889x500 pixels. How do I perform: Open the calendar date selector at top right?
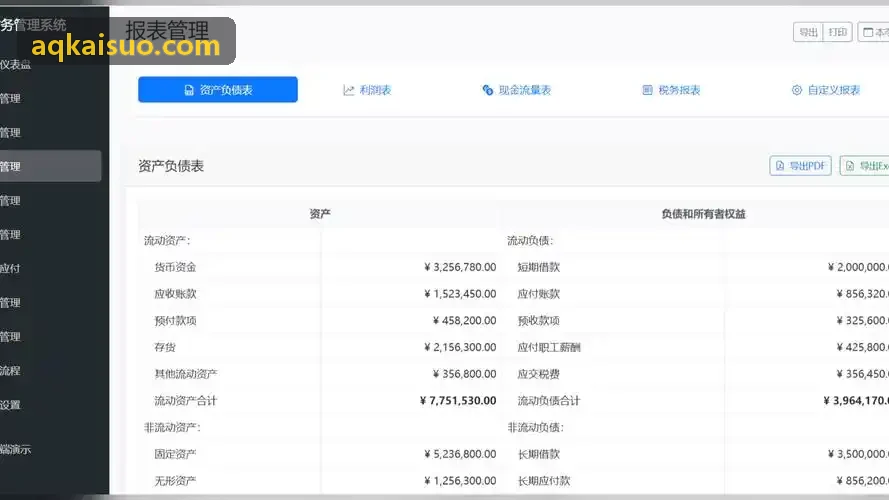coord(874,32)
